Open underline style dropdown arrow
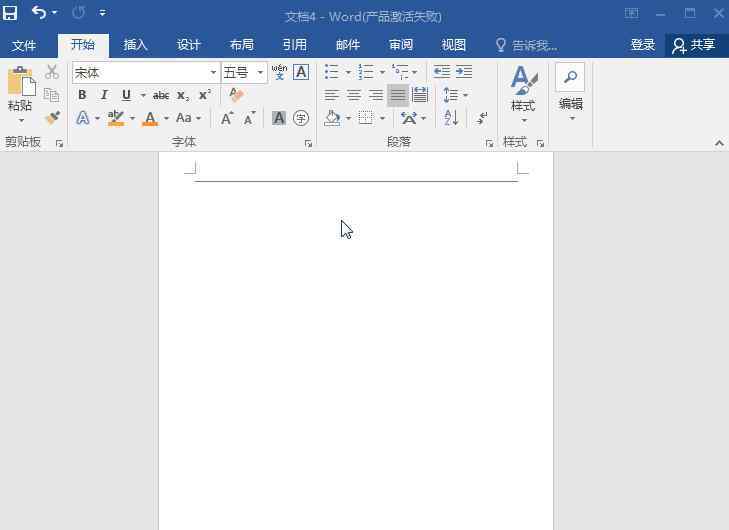Viewport: 729px width, 530px height. coord(143,95)
